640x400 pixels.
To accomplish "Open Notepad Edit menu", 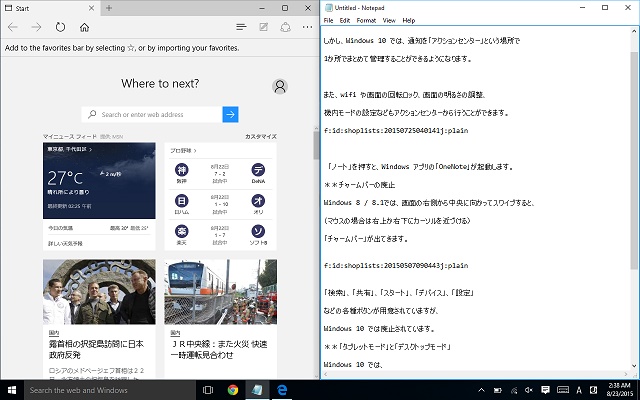I will pos(344,20).
